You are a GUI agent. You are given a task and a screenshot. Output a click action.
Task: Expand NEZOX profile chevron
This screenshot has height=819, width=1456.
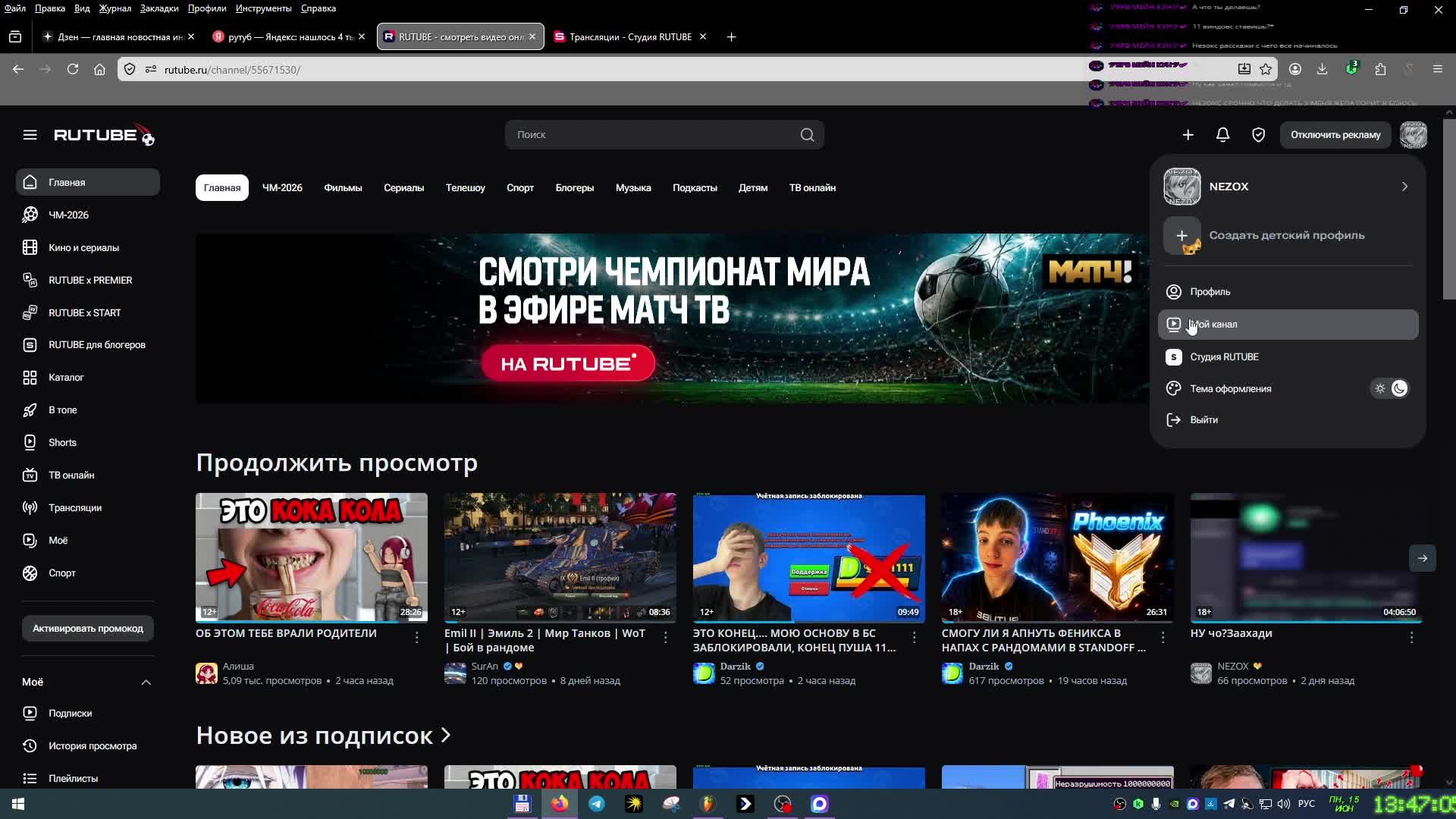pos(1404,187)
